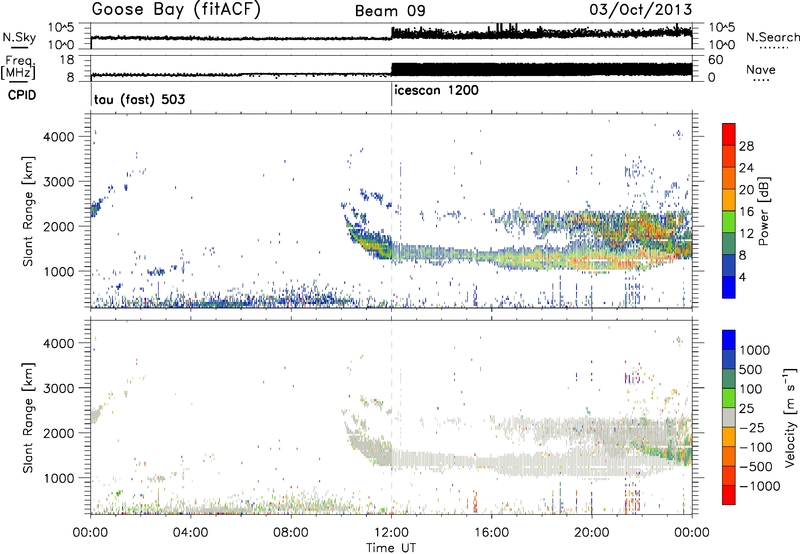This screenshot has height=554, width=800.
Task: Click the date '03/Oct/2013'
Action: click(641, 10)
